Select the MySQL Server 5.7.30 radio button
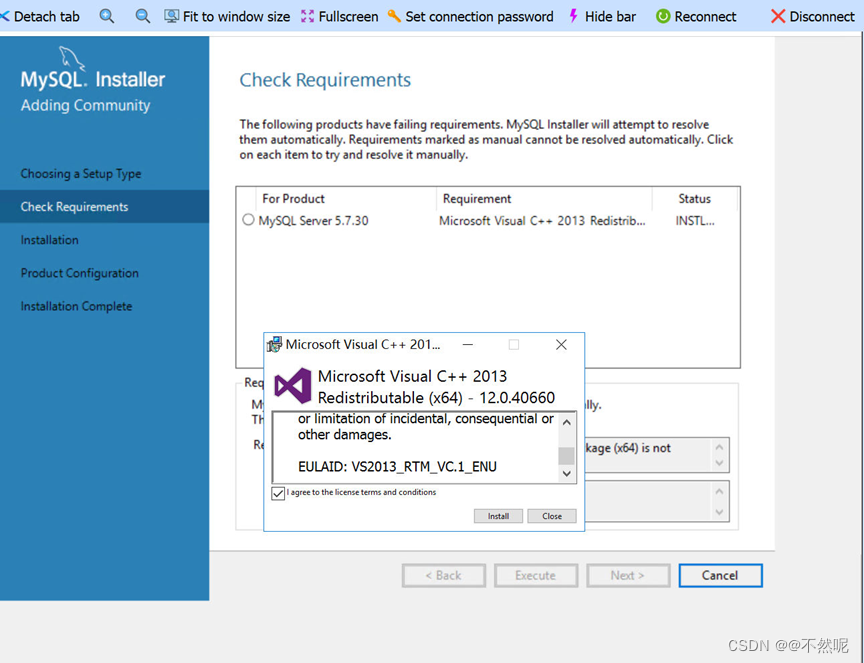 [x=249, y=220]
